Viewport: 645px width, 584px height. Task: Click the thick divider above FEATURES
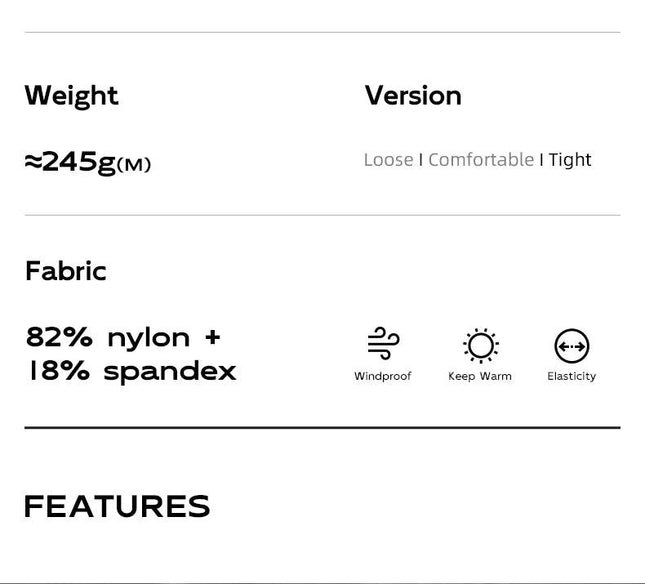tap(322, 428)
